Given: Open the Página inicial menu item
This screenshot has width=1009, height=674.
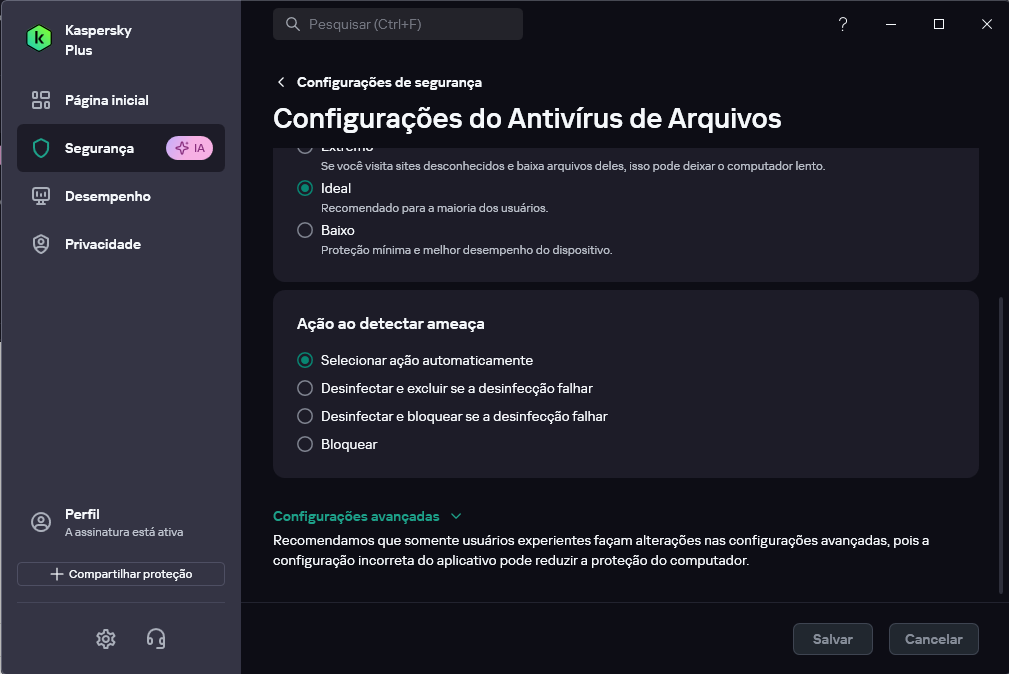Looking at the screenshot, I should (106, 100).
